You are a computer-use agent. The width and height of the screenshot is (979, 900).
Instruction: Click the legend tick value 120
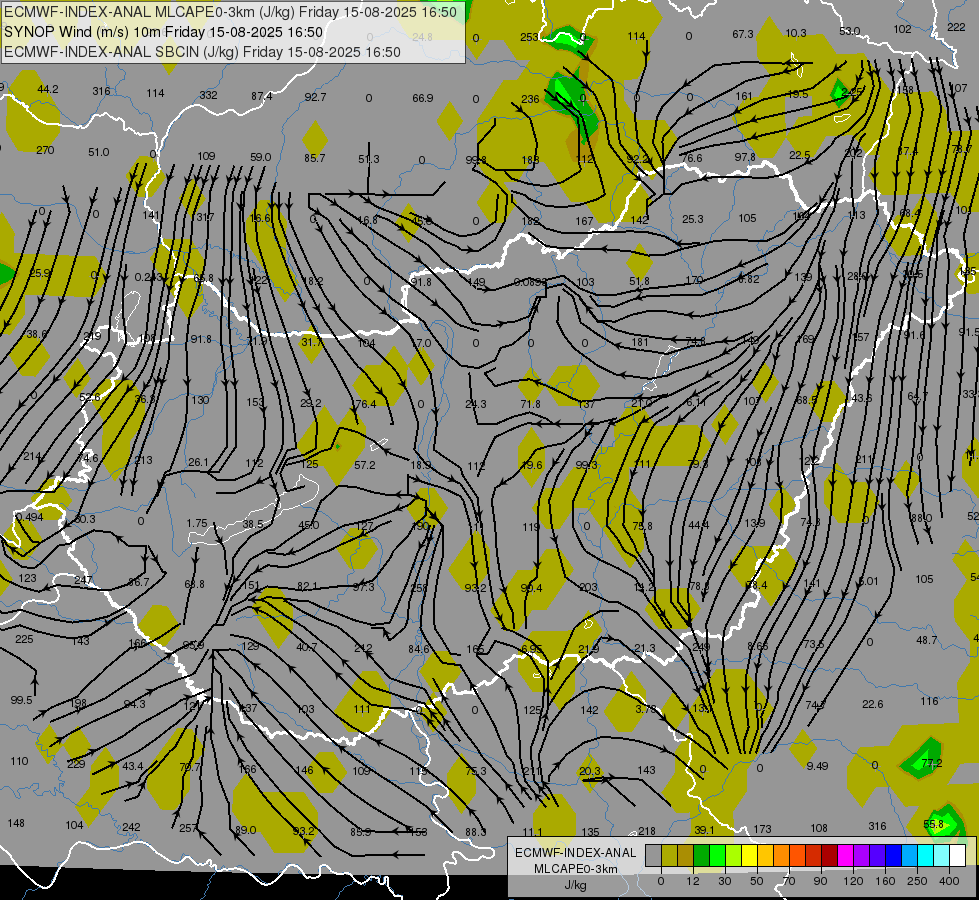click(853, 881)
